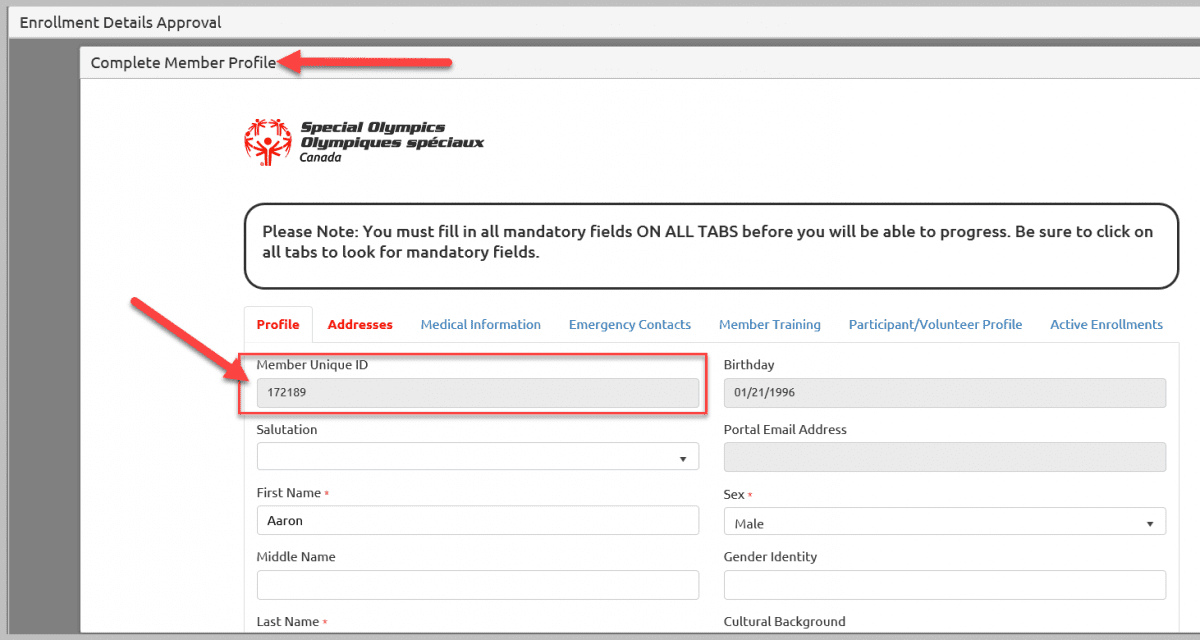The height and width of the screenshot is (640, 1200).
Task: Click the Birthday field showing 01/21/1996
Action: coord(944,393)
